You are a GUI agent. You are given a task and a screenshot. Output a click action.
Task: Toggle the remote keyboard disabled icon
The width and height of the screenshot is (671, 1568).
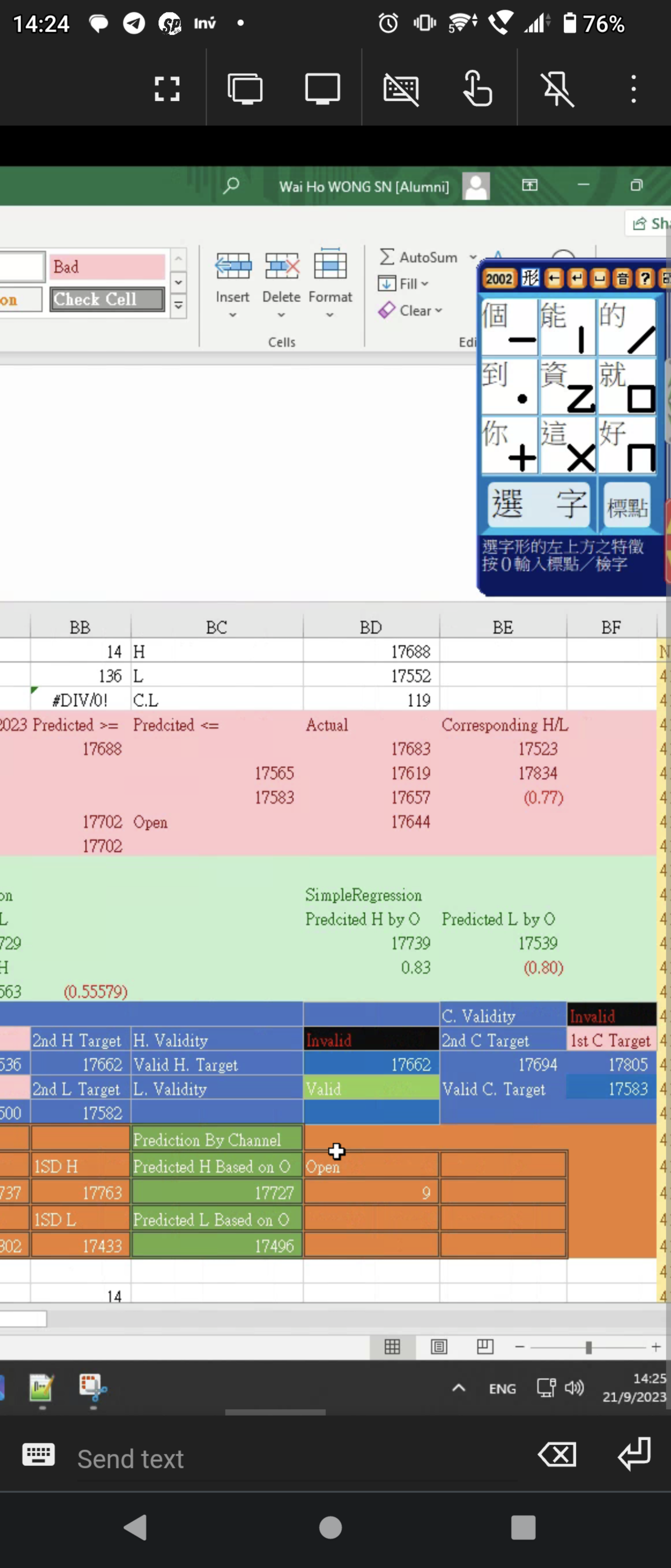point(401,89)
